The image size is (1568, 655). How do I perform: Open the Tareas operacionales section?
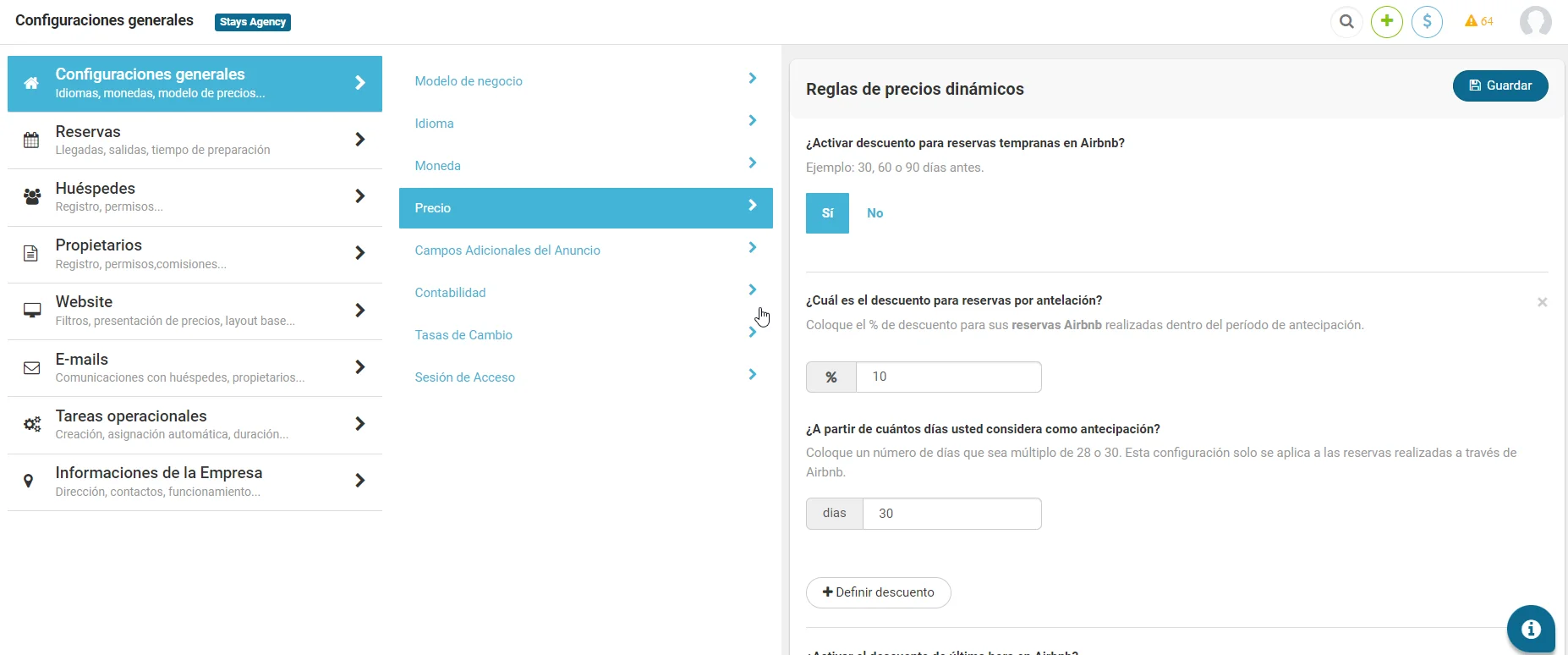tap(195, 425)
